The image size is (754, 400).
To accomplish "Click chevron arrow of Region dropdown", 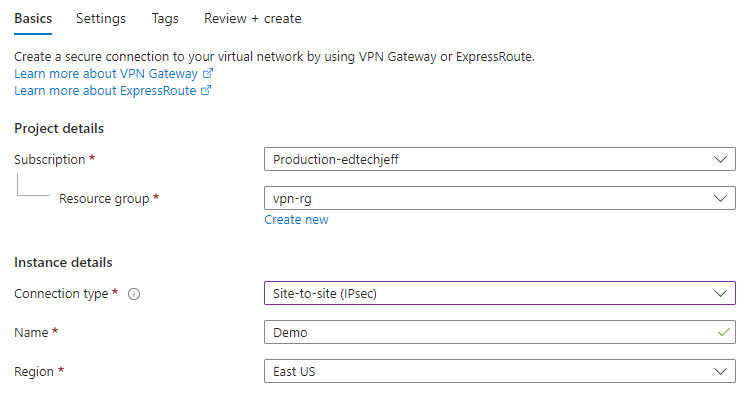I will point(721,371).
